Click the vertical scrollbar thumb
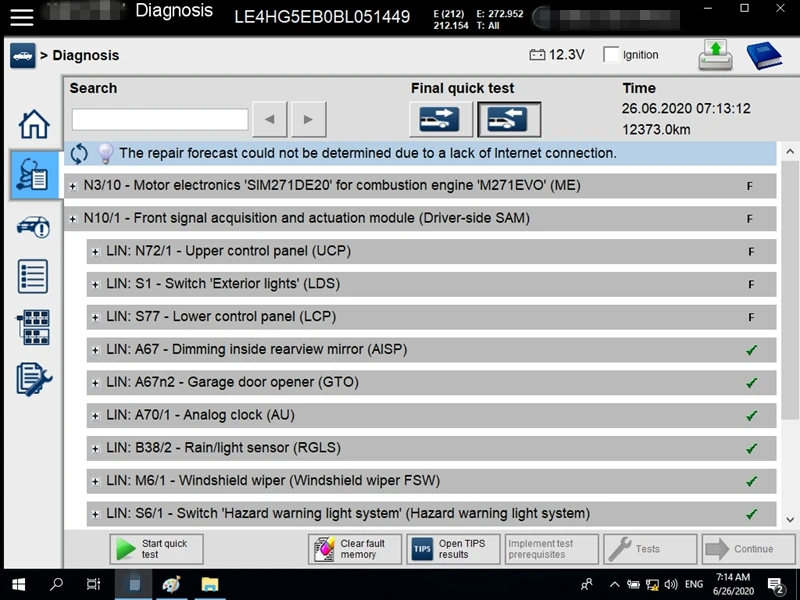The height and width of the screenshot is (600, 800). pyautogui.click(x=790, y=291)
